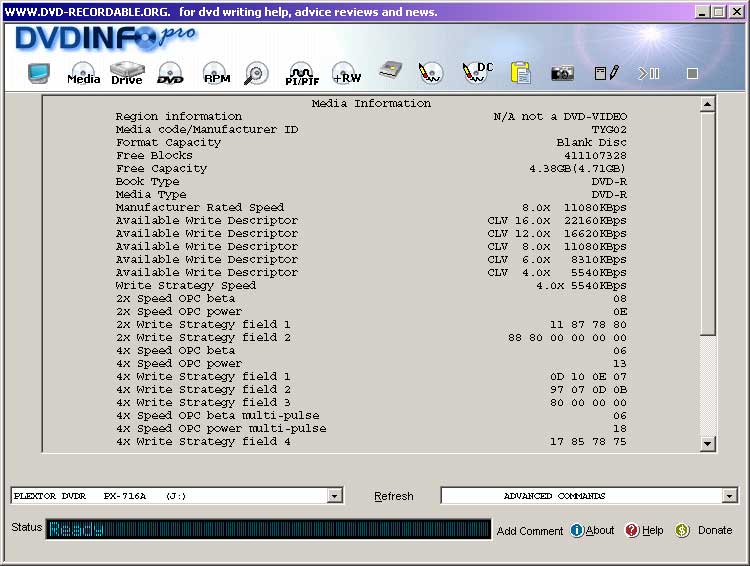Click the stop square icon
This screenshot has width=750, height=566.
click(x=692, y=74)
